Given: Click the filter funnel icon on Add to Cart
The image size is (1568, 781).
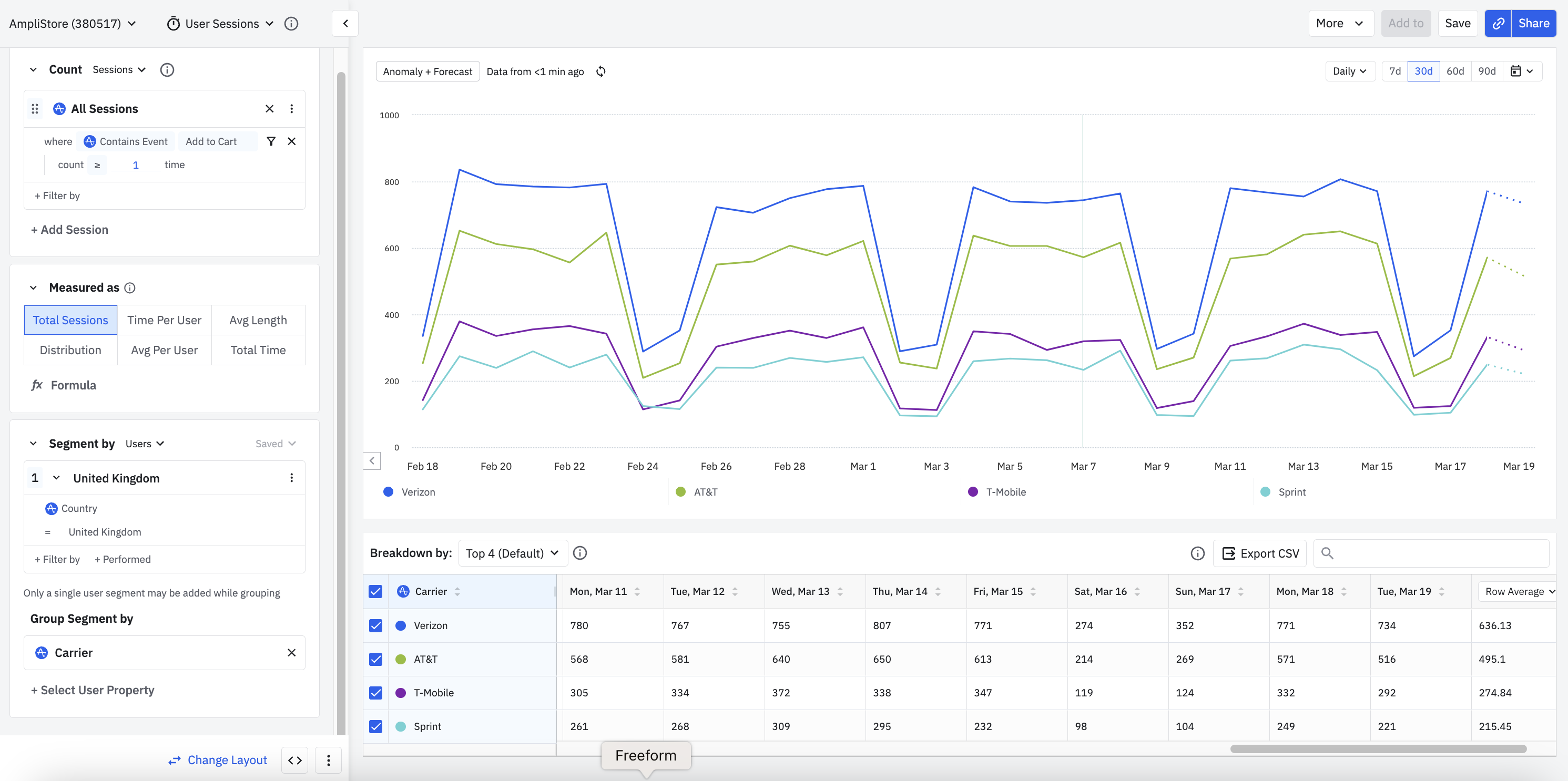Looking at the screenshot, I should [x=271, y=141].
